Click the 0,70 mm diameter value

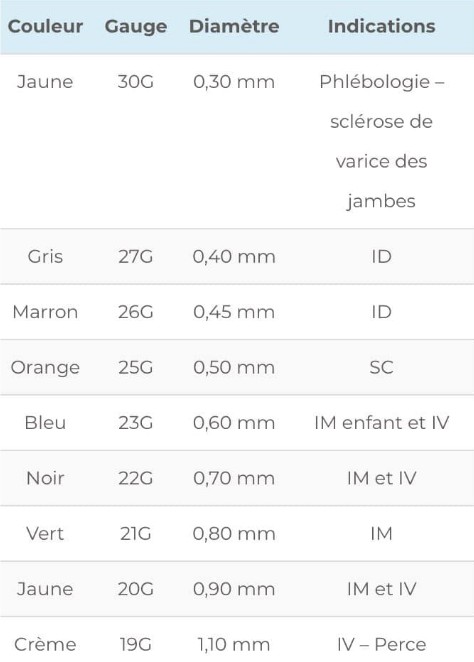234,478
